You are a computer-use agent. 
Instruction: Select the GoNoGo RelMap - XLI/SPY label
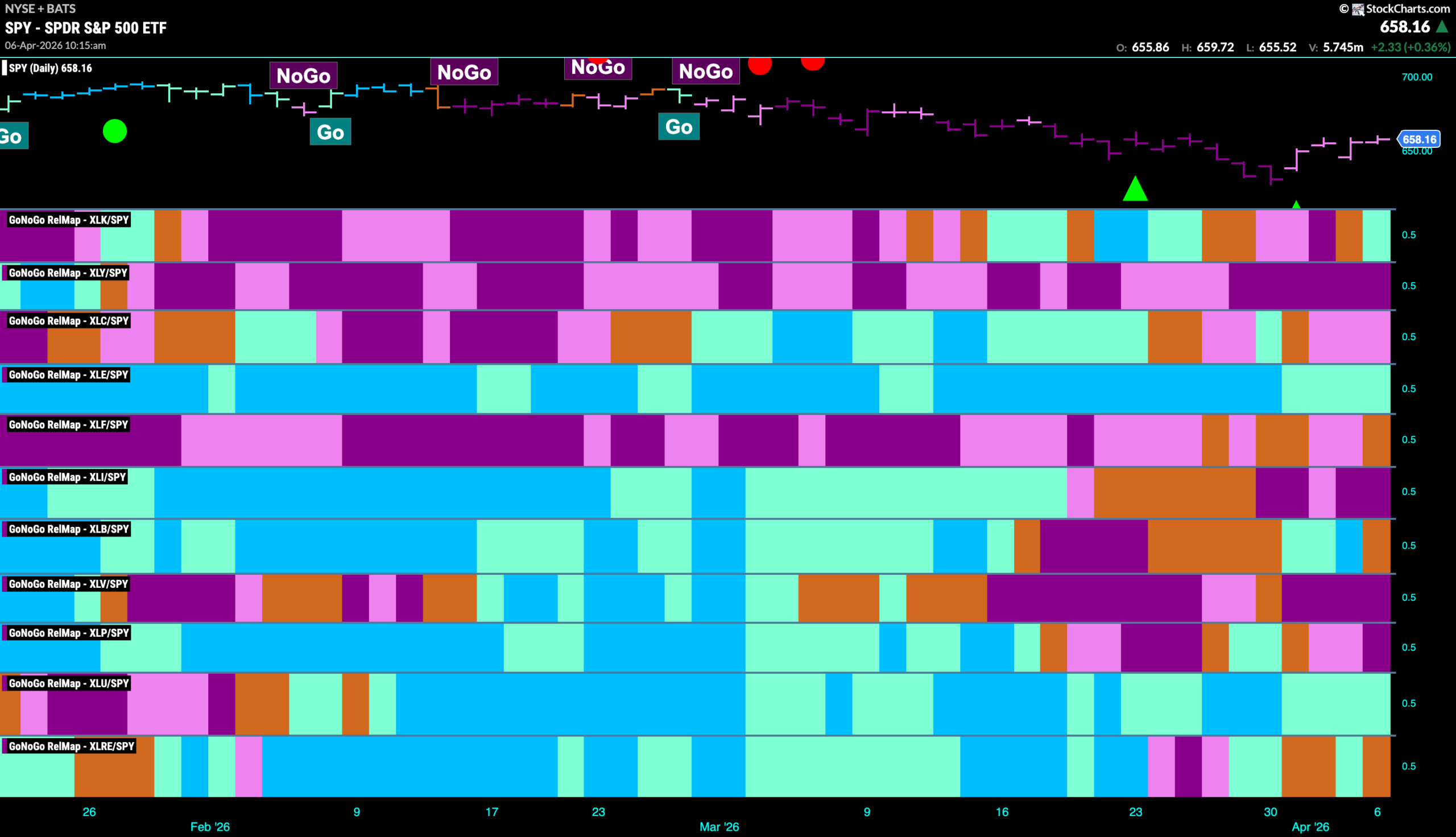(67, 477)
